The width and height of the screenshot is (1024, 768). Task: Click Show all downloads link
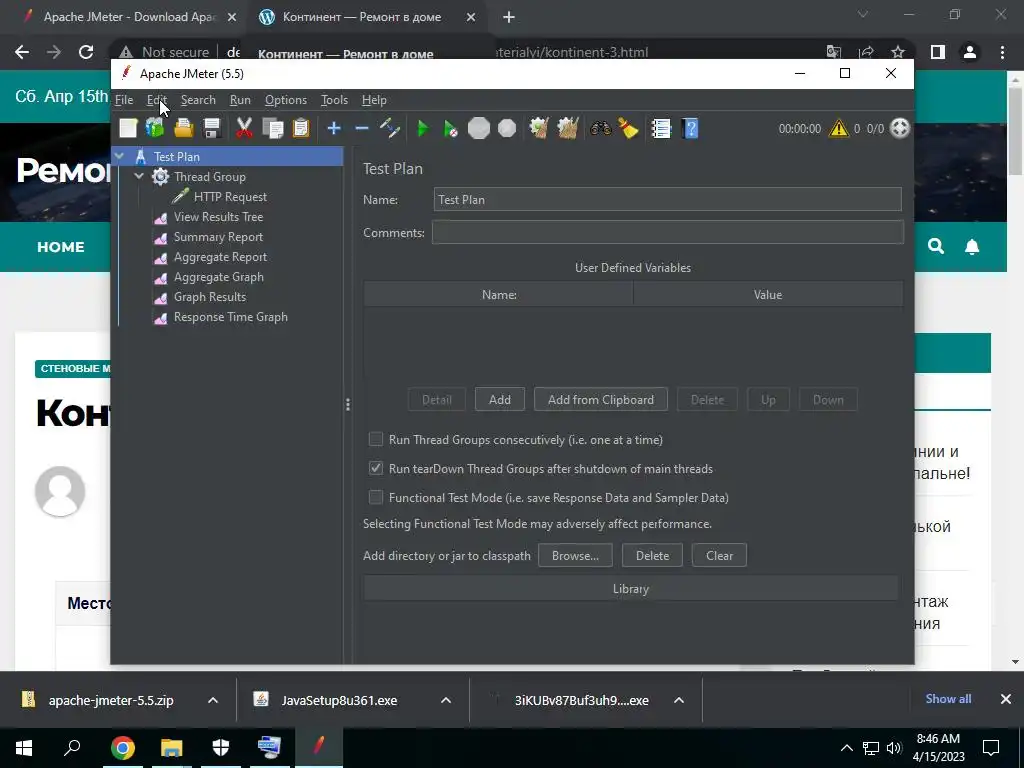click(x=948, y=699)
